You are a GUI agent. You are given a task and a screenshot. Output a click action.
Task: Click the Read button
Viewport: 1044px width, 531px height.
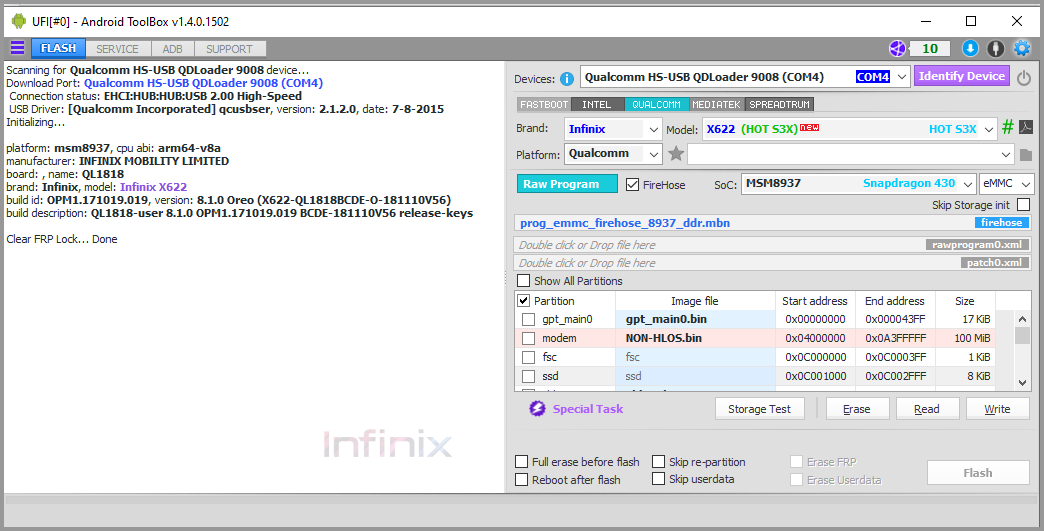(x=927, y=409)
